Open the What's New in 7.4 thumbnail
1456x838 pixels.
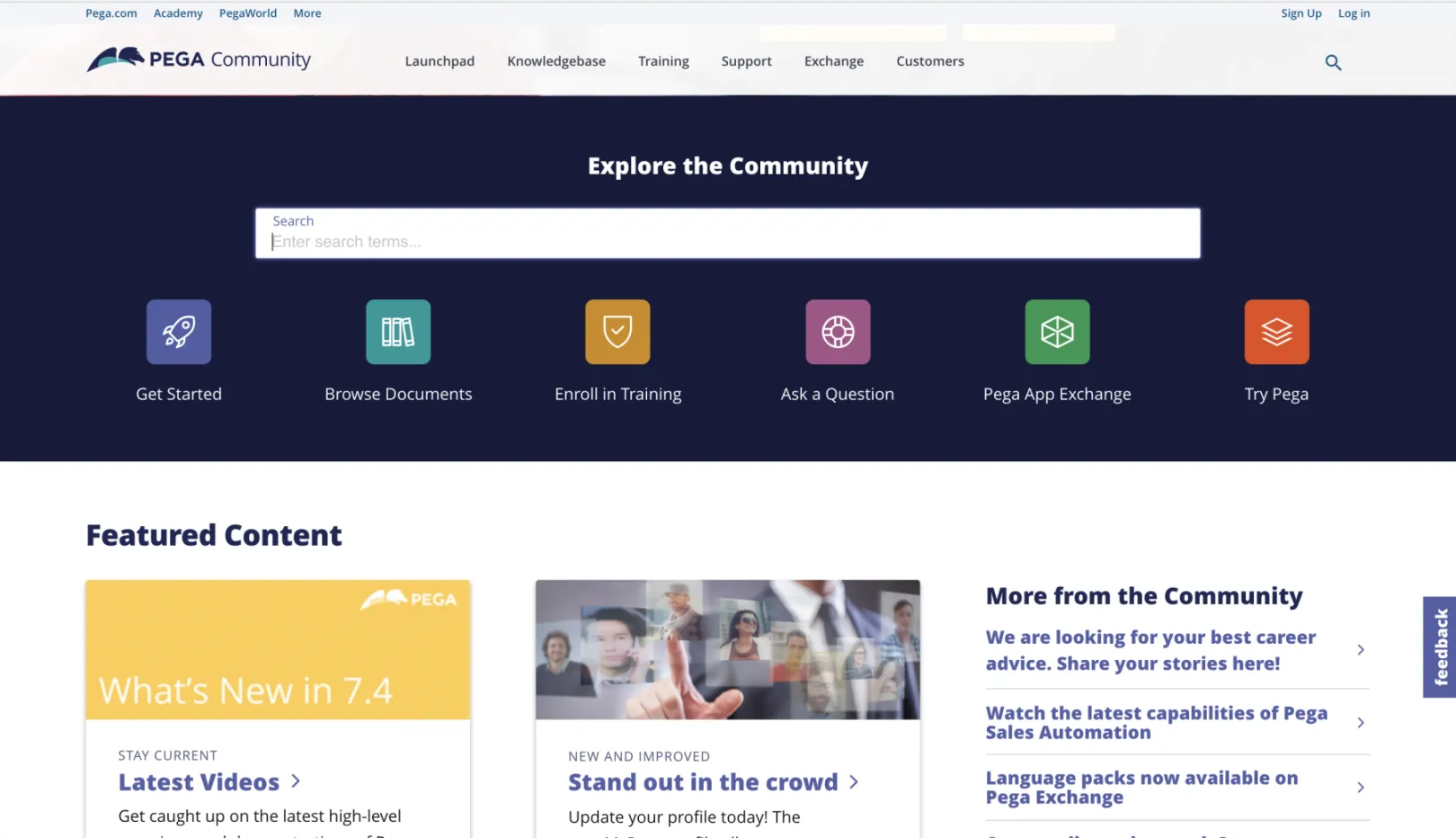pos(278,649)
